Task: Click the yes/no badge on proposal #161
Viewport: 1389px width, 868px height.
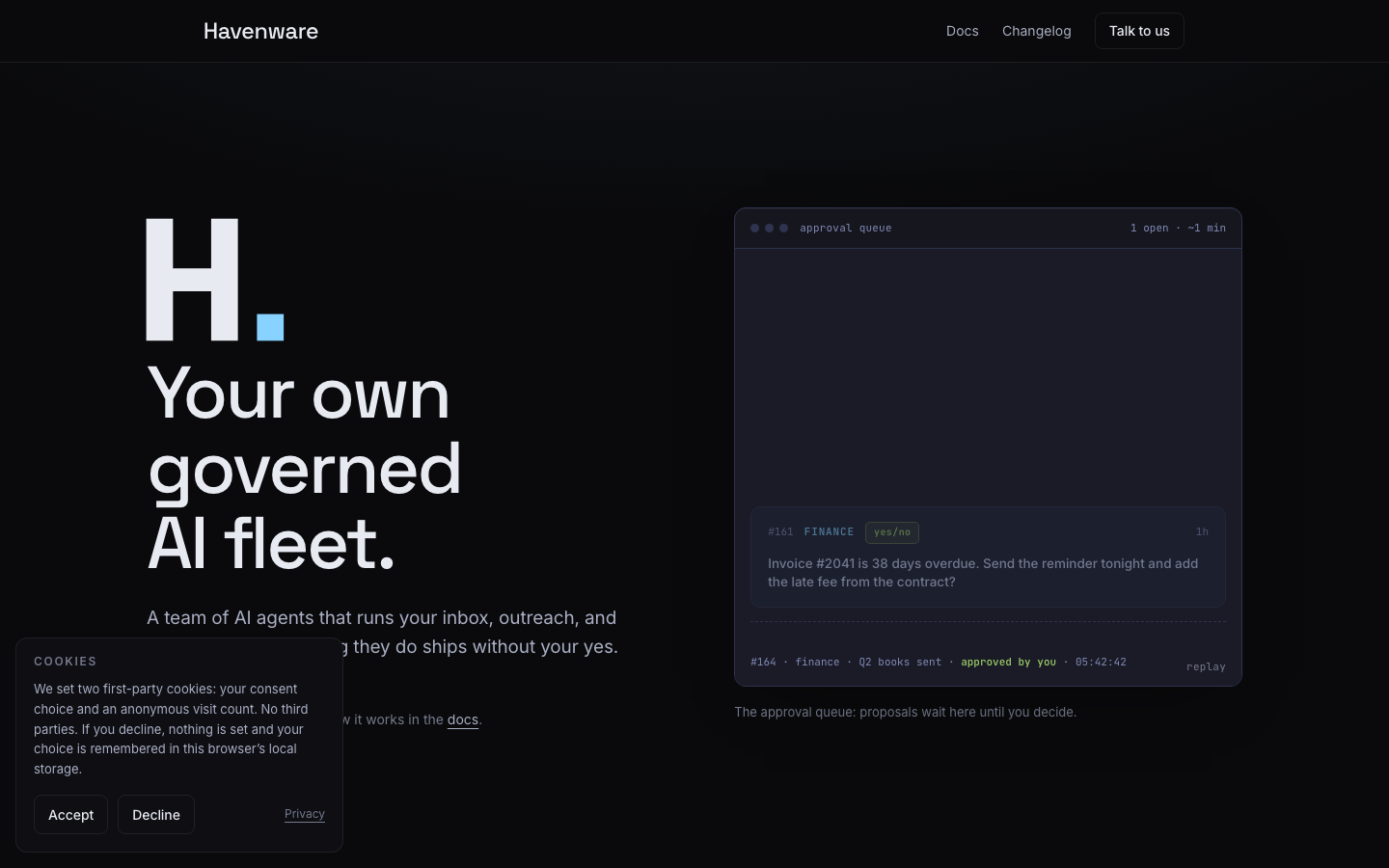Action: (x=892, y=532)
